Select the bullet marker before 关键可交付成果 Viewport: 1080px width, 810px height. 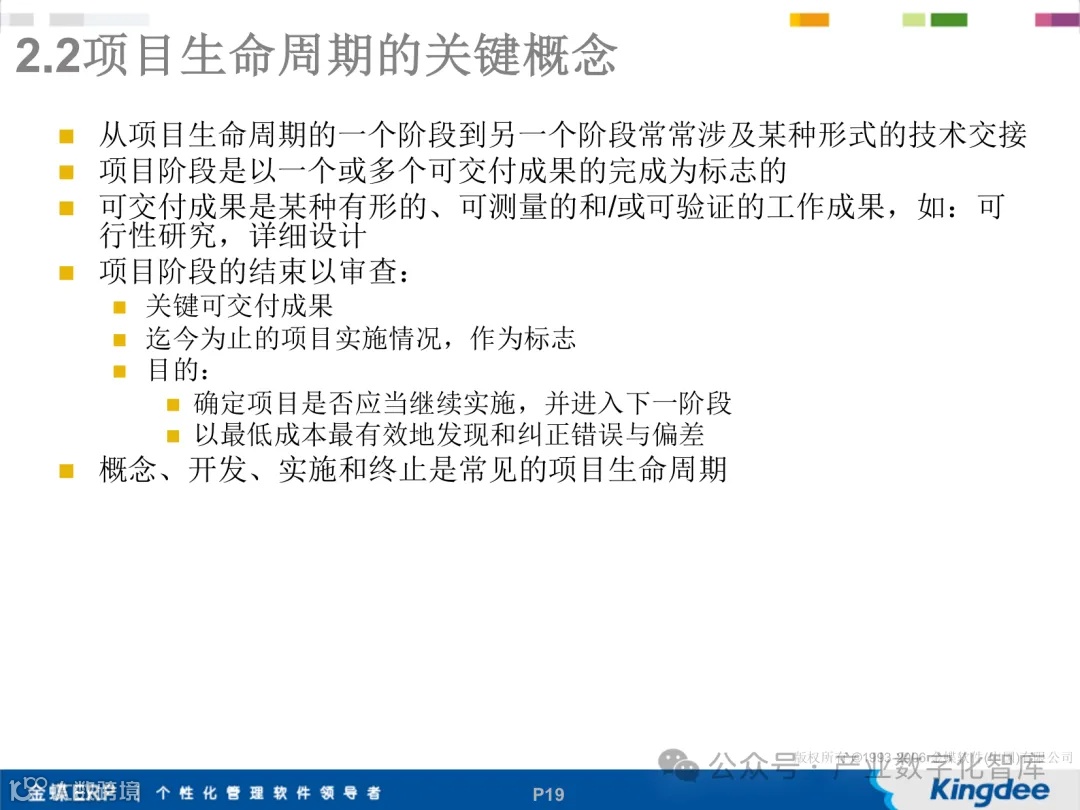pyautogui.click(x=117, y=306)
